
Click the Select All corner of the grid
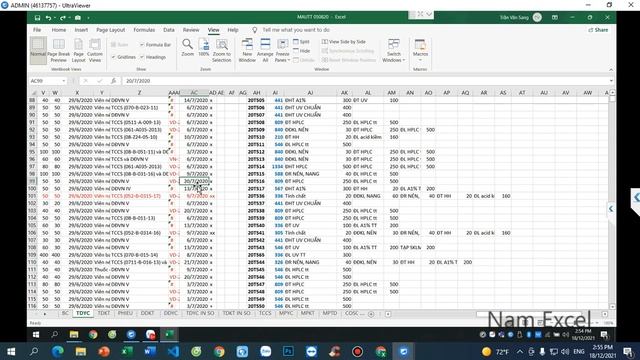click(x=34, y=93)
